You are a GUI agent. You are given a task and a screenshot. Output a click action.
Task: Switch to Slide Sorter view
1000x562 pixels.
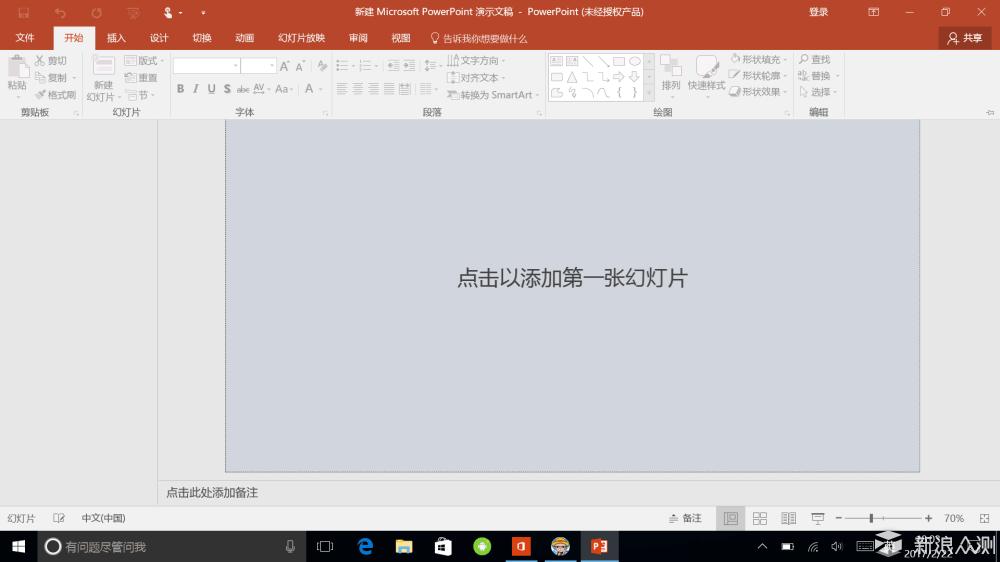(x=760, y=519)
